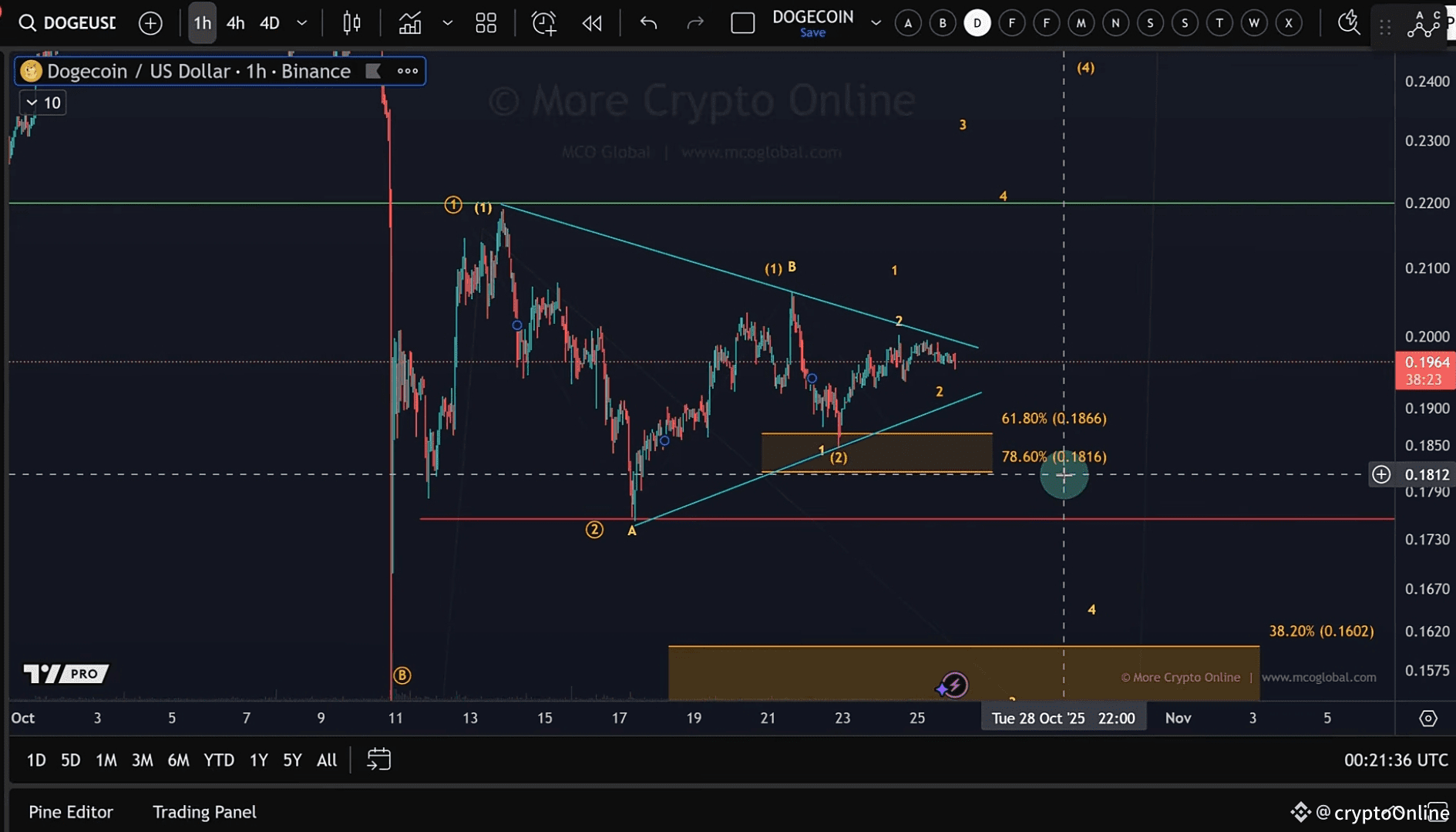Open the Pine Editor tab

(x=71, y=812)
